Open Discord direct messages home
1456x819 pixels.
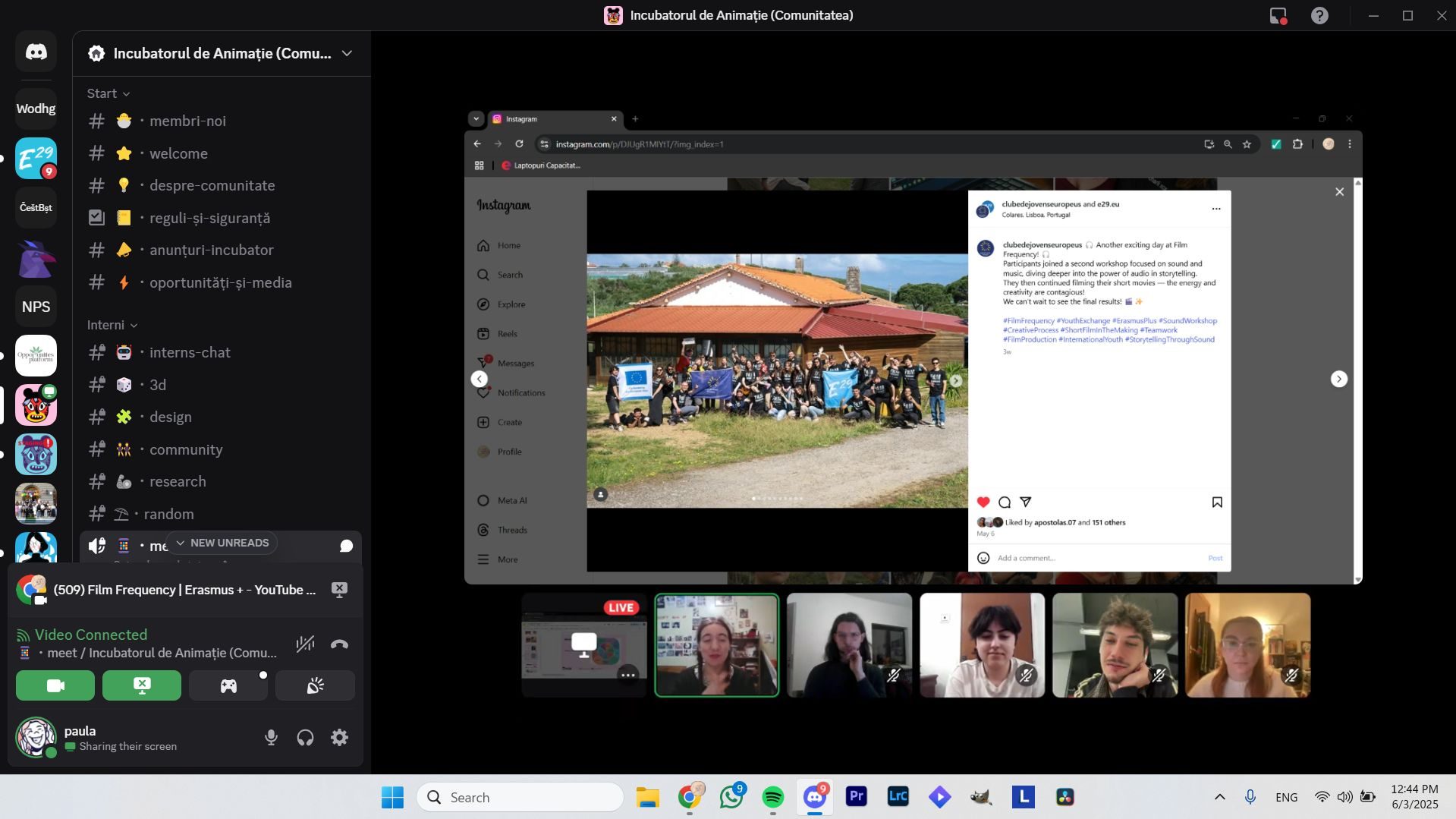36,52
